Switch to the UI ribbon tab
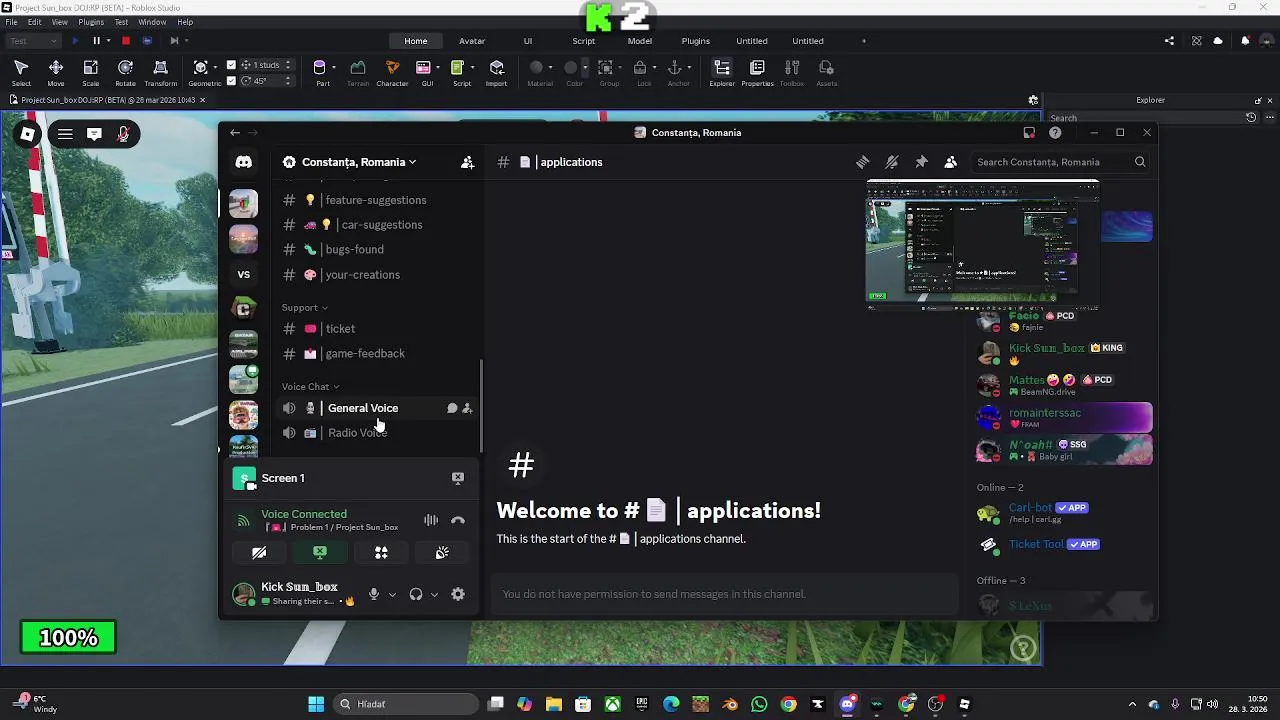This screenshot has height=720, width=1280. pyautogui.click(x=528, y=41)
